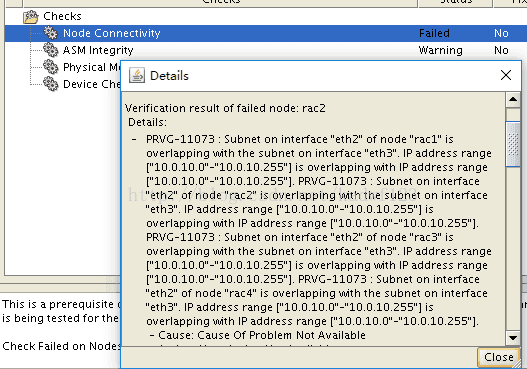Click the scrollbar up arrow in Details
Image resolution: width=527 pixels, height=369 pixels.
click(x=513, y=99)
